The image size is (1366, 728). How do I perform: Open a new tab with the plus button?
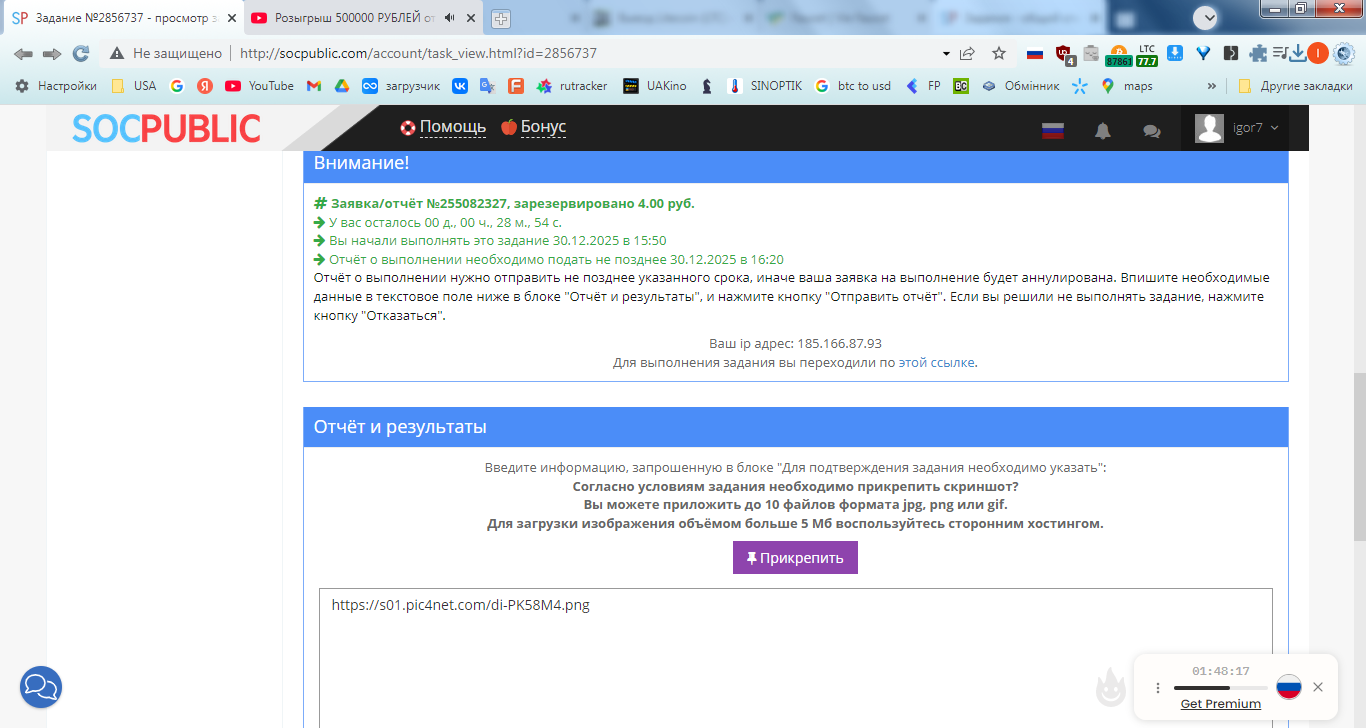pyautogui.click(x=501, y=19)
